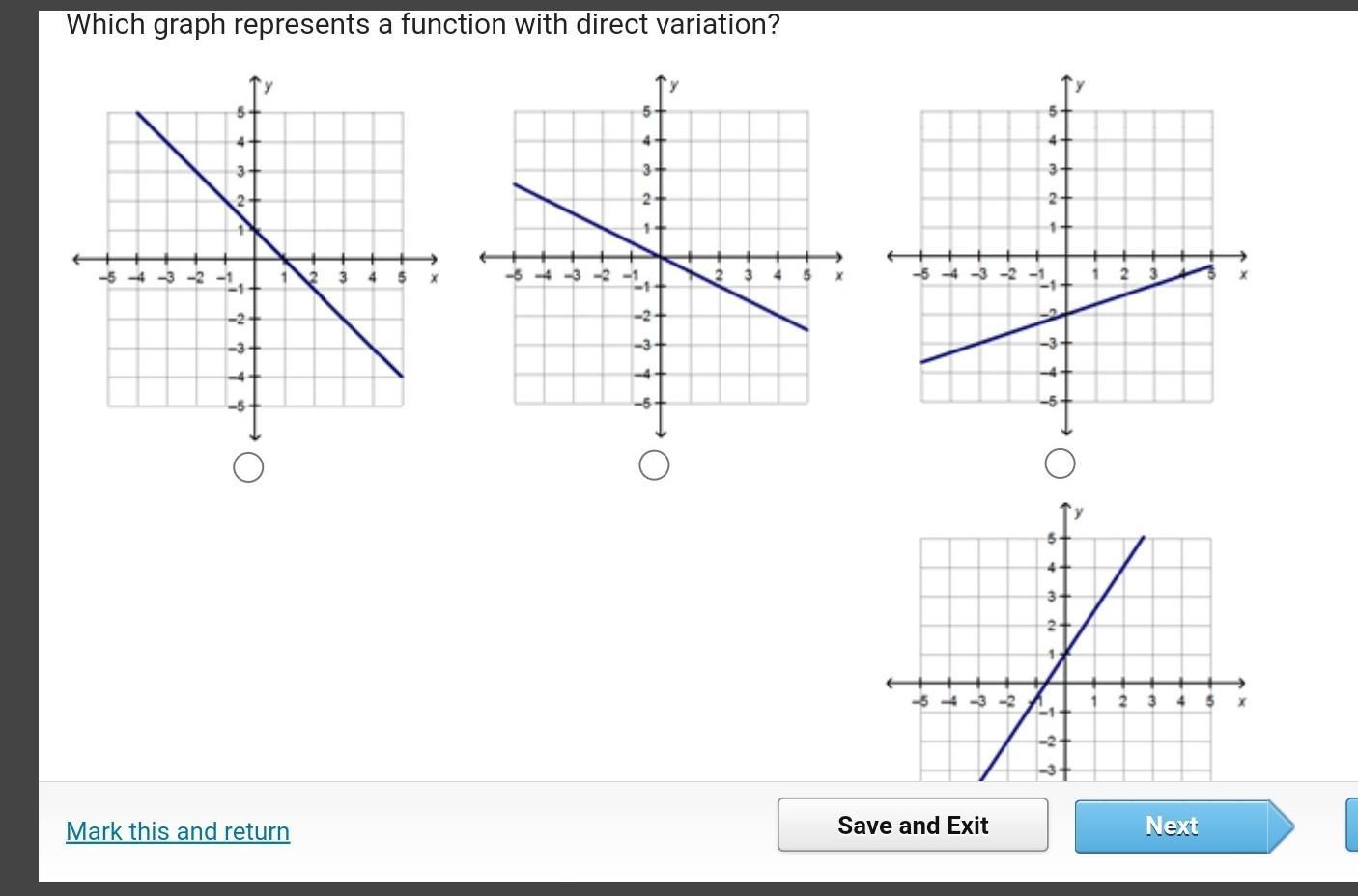Click the fourth graph with the rising line
Image resolution: width=1358 pixels, height=896 pixels.
pos(1066,642)
